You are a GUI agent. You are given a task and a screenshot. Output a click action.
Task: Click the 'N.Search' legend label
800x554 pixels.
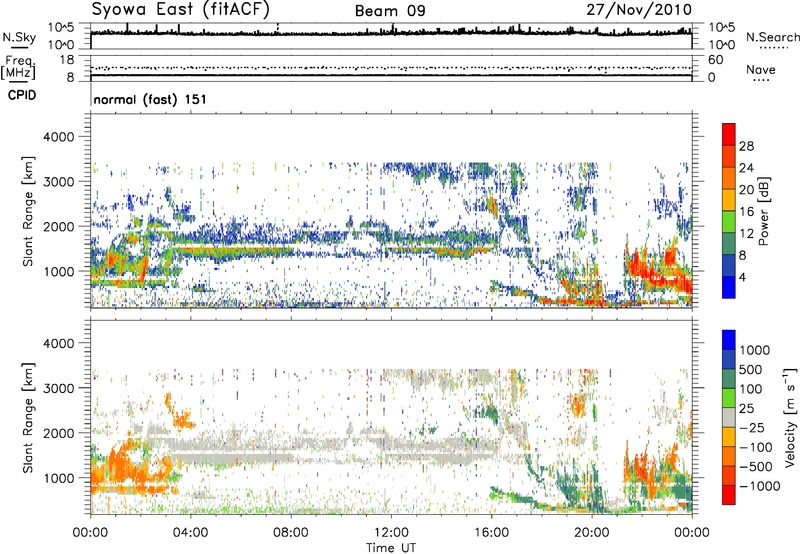[772, 37]
